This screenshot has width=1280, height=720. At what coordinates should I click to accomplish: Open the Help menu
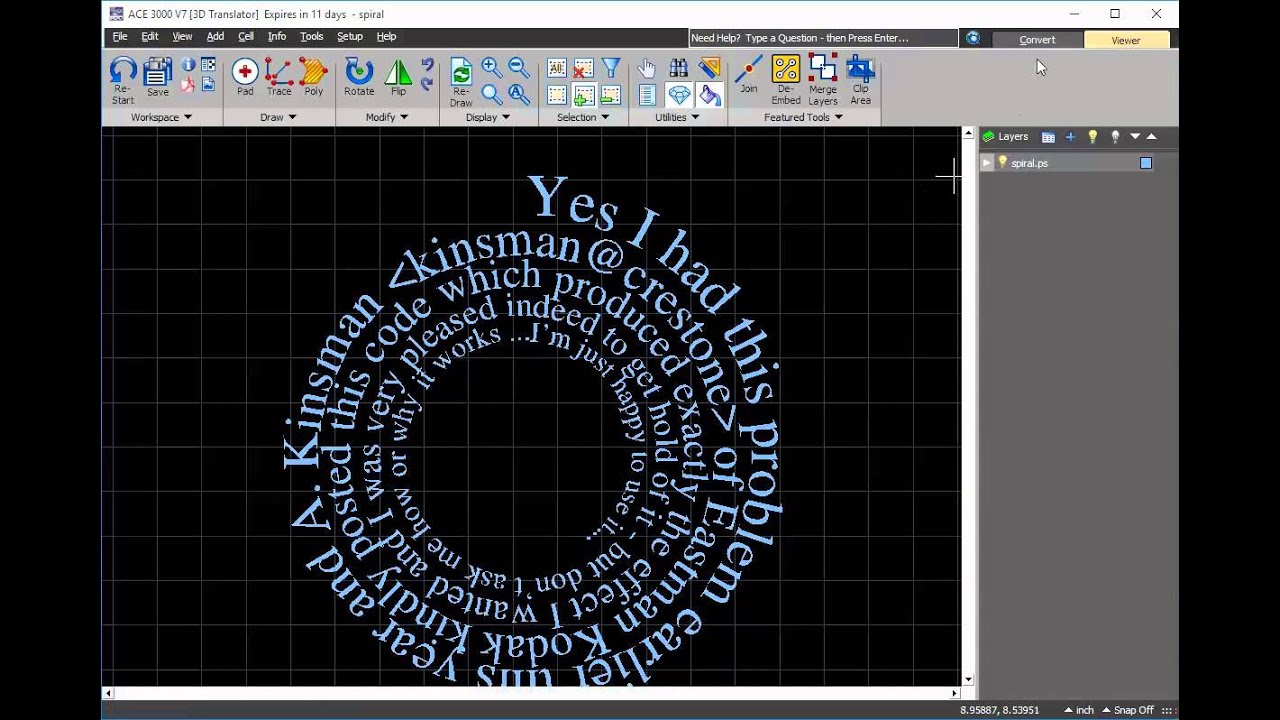386,36
